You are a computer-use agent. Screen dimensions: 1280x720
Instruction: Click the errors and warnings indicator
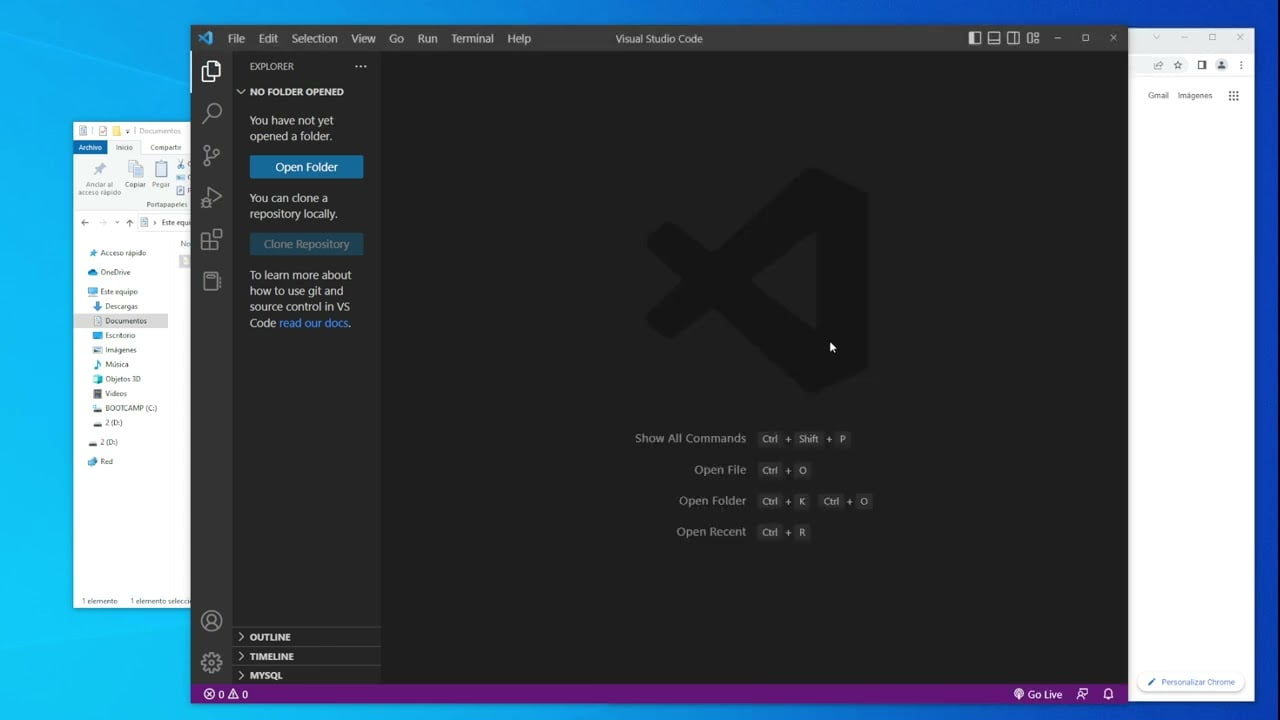[224, 693]
